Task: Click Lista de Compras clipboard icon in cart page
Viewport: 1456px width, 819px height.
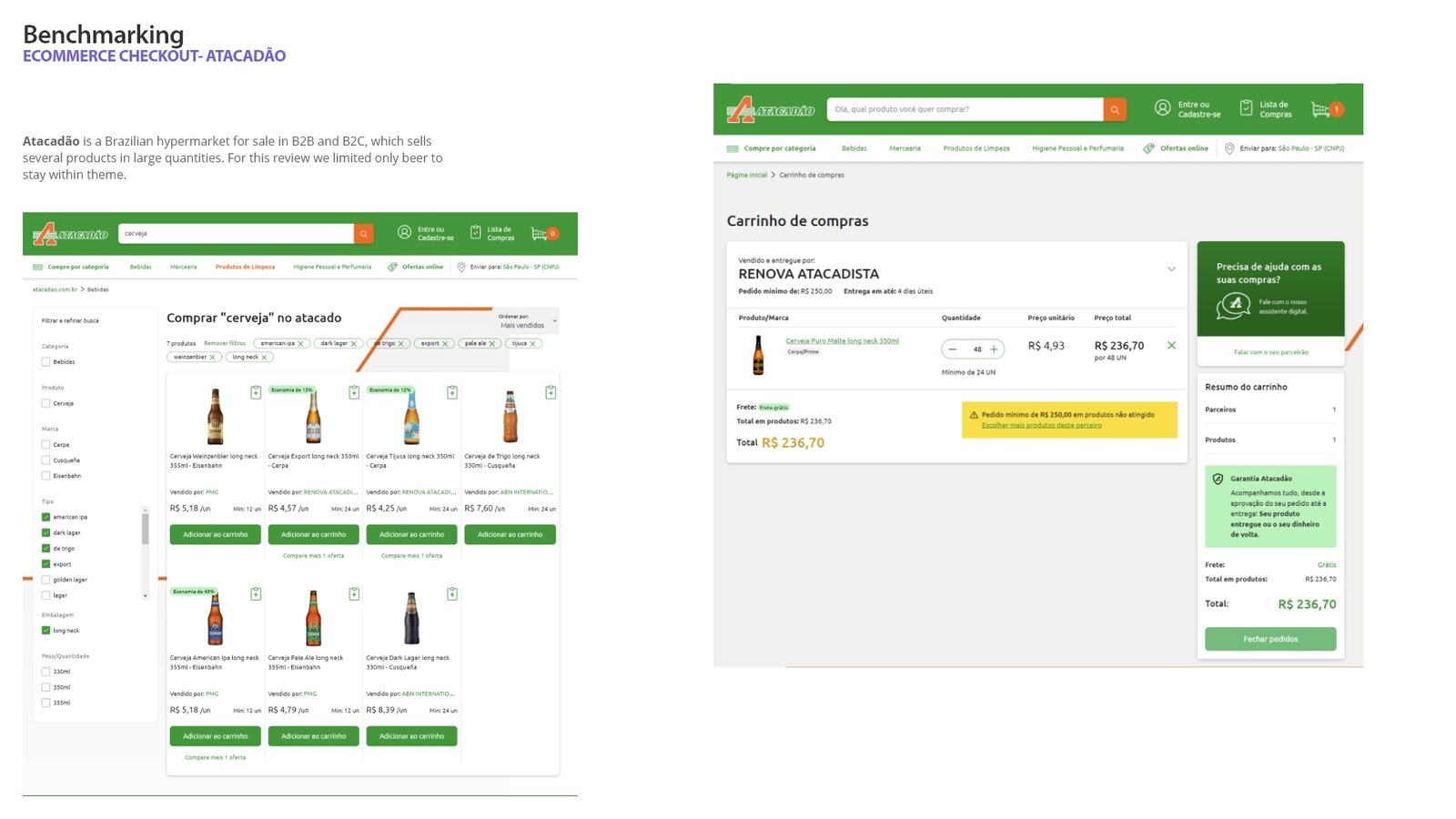Action: click(1246, 108)
